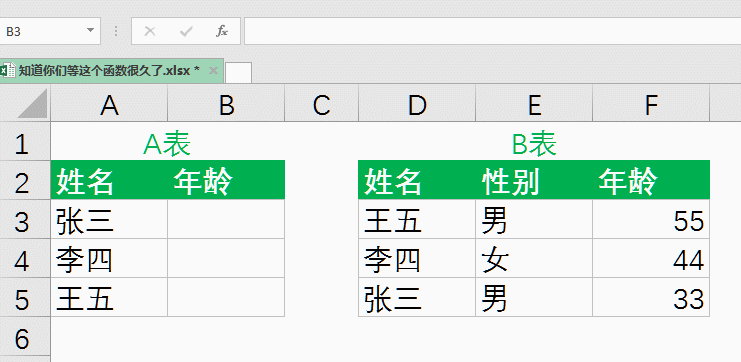
Task: Expand the Name Box dropdown arrow
Action: point(90,31)
